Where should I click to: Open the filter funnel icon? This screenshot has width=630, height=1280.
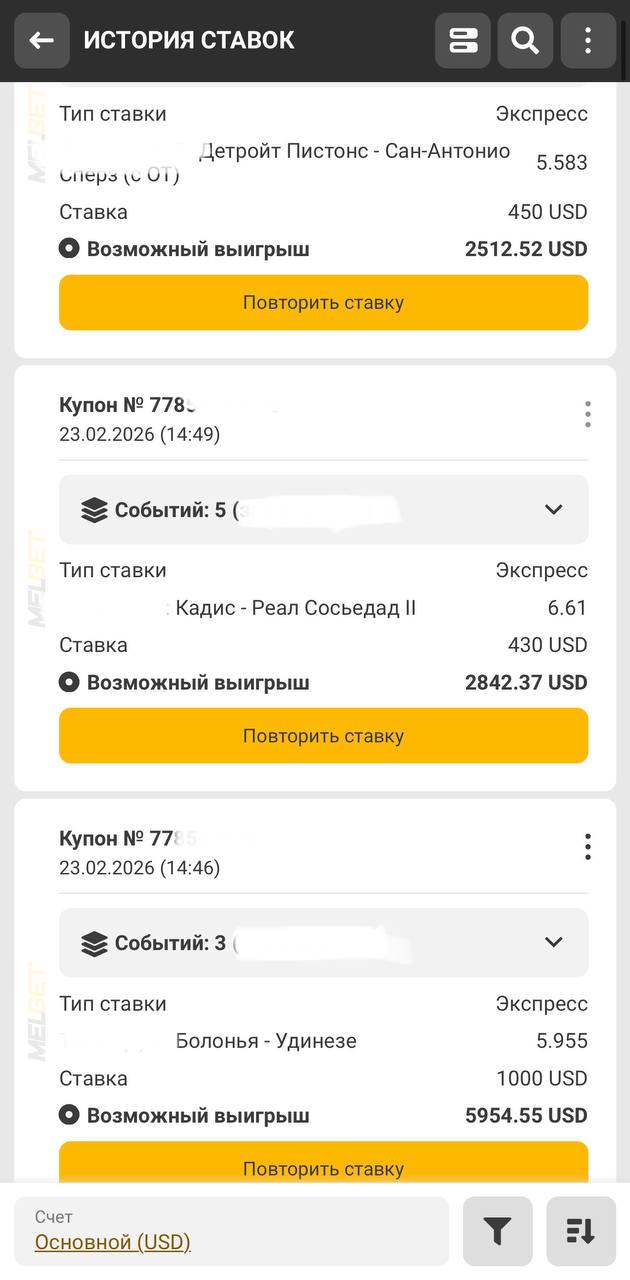tap(497, 1231)
